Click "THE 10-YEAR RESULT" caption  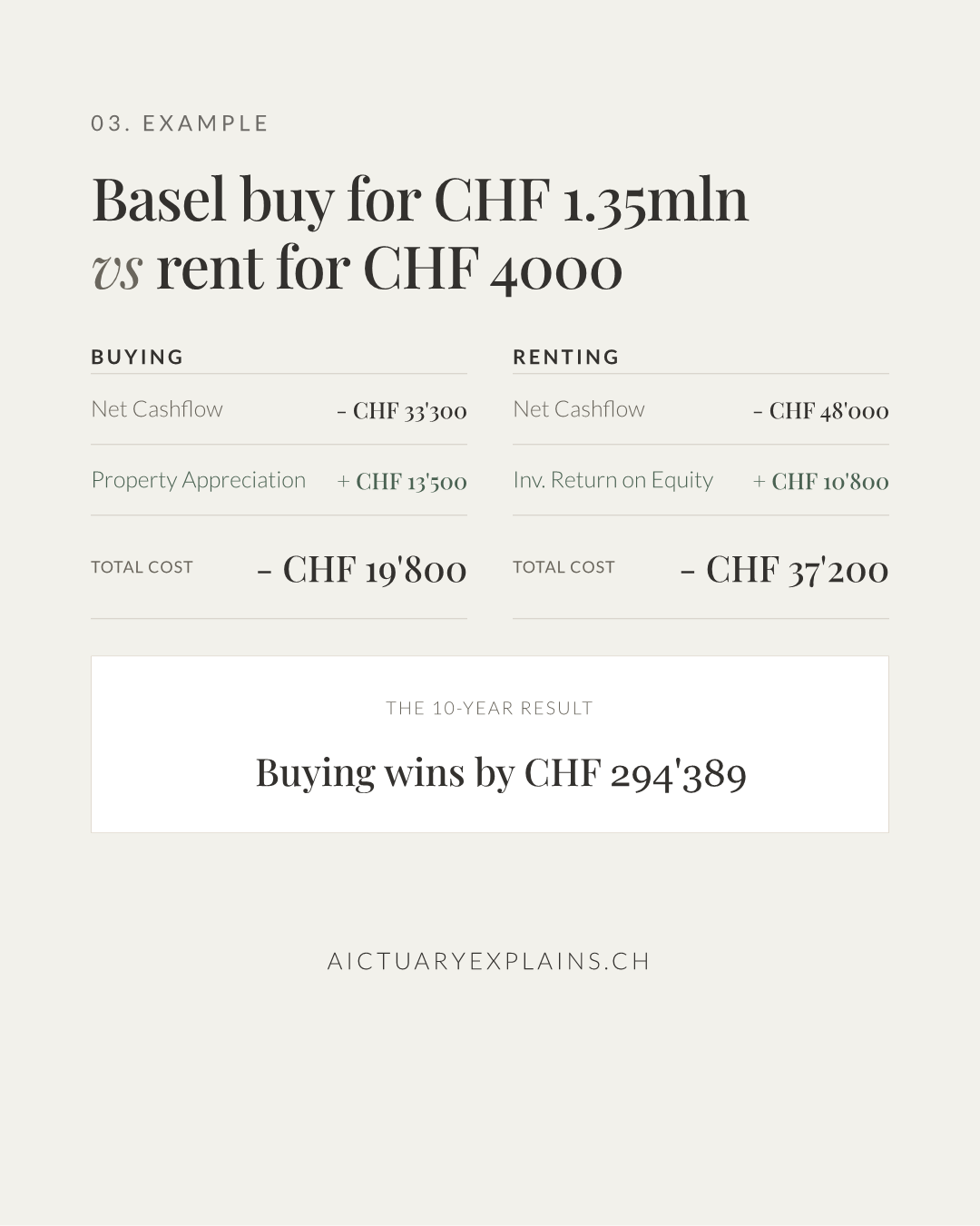coord(489,709)
